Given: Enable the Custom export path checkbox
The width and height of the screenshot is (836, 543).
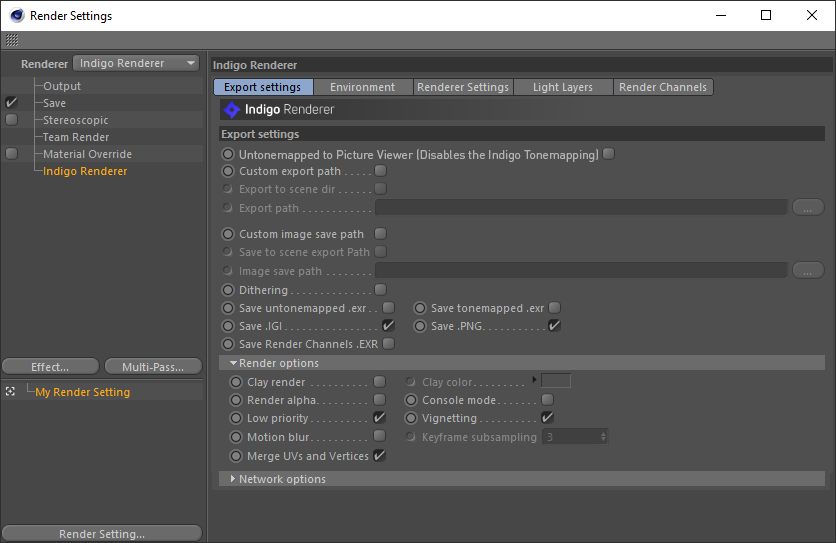Looking at the screenshot, I should (x=380, y=171).
